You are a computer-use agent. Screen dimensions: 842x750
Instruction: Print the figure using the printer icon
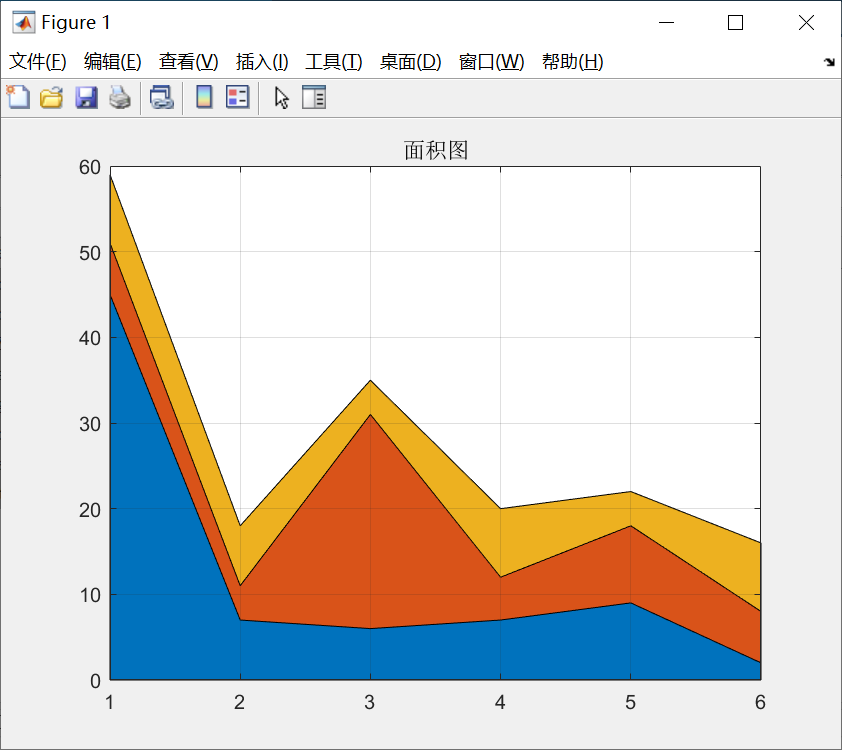coord(120,97)
